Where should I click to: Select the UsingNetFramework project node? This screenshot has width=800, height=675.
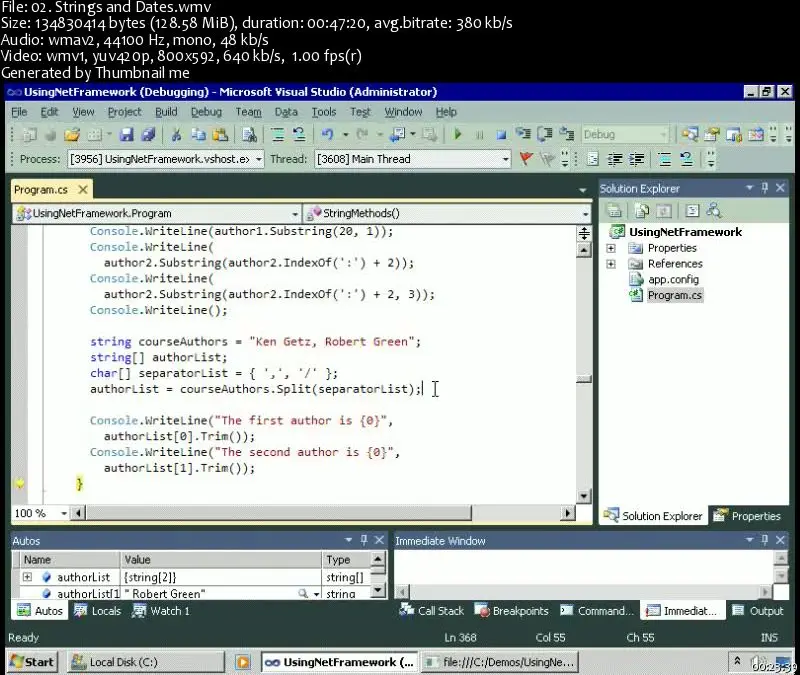tap(685, 232)
